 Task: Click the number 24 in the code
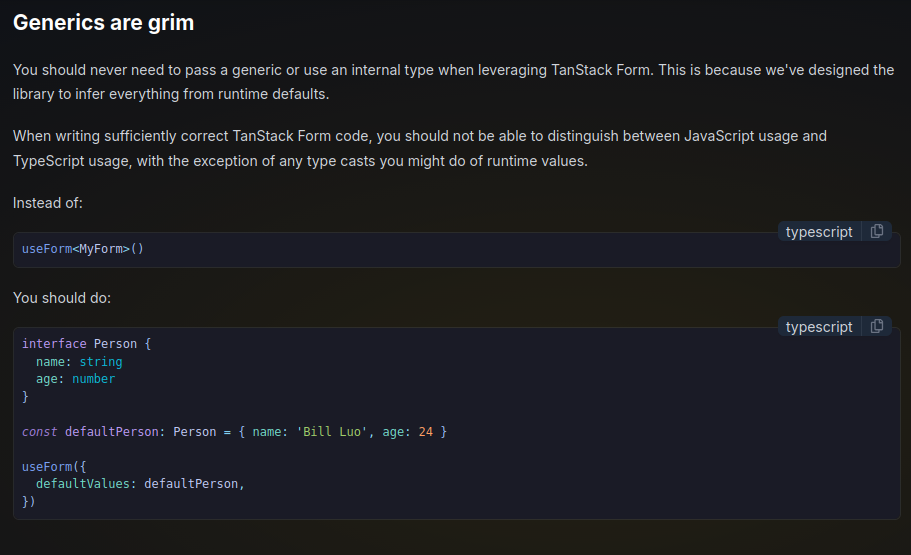[x=426, y=432]
